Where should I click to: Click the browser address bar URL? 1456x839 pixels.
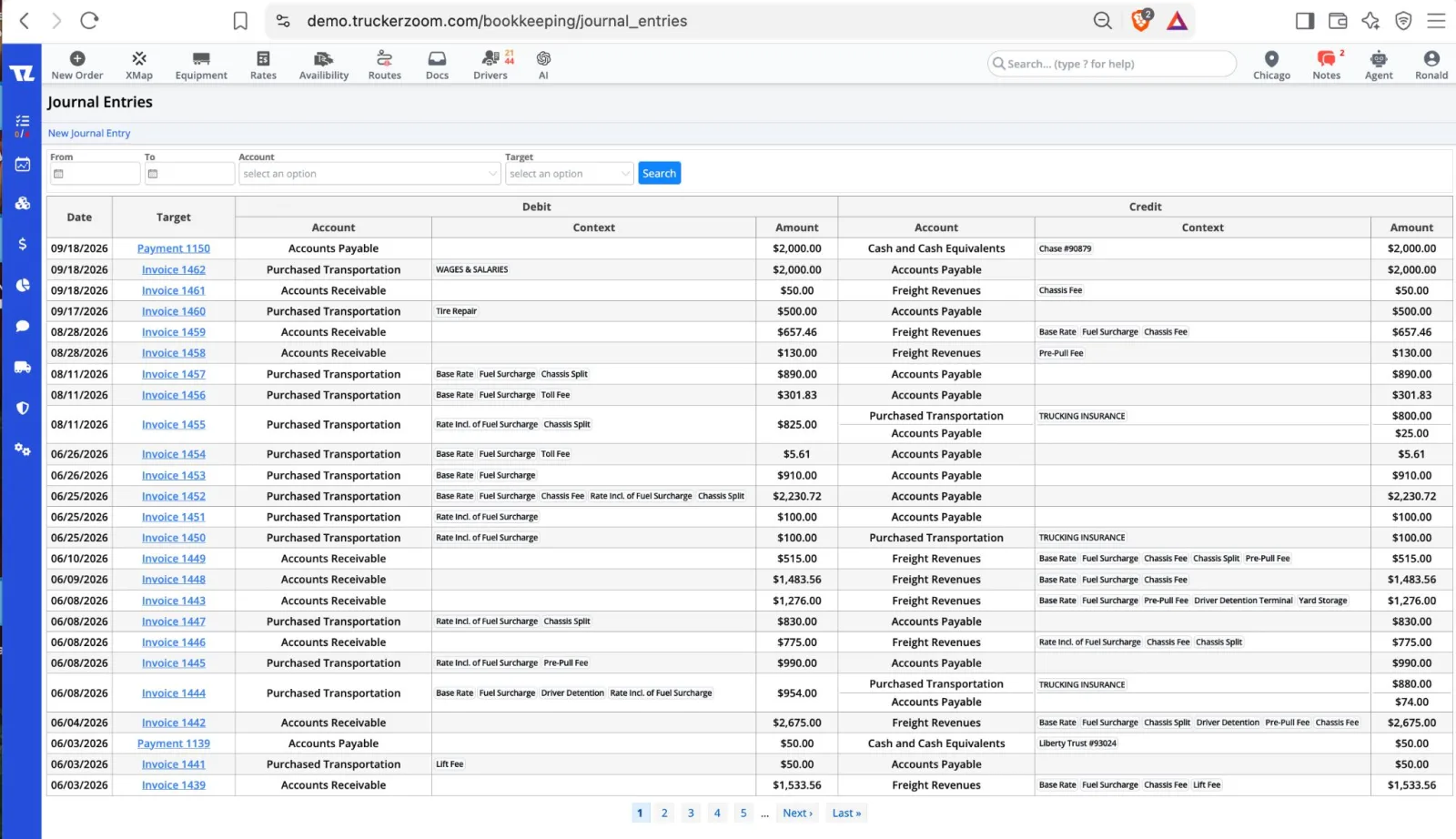coord(497,21)
